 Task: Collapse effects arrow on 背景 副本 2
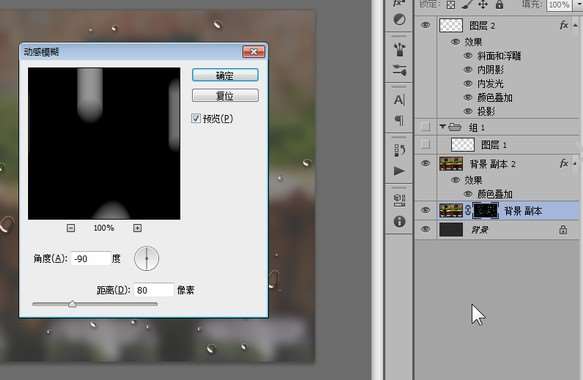click(x=576, y=164)
